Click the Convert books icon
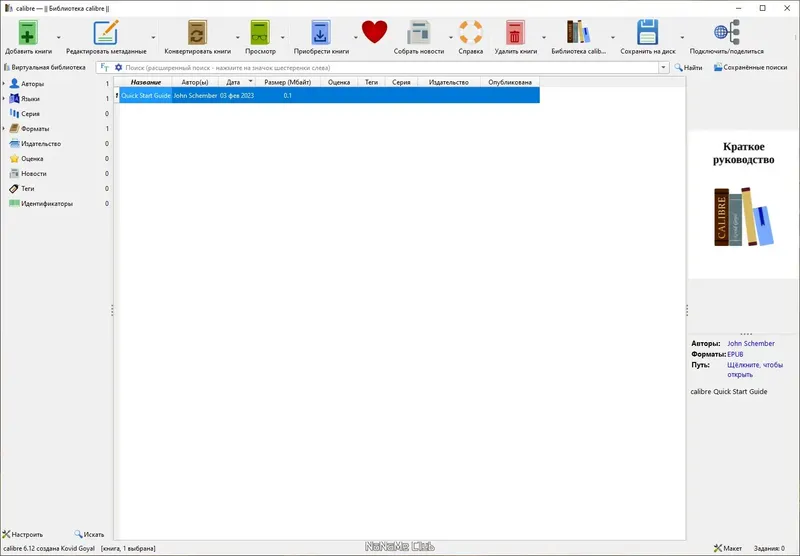Viewport: 800px width, 556px height. coord(197,33)
